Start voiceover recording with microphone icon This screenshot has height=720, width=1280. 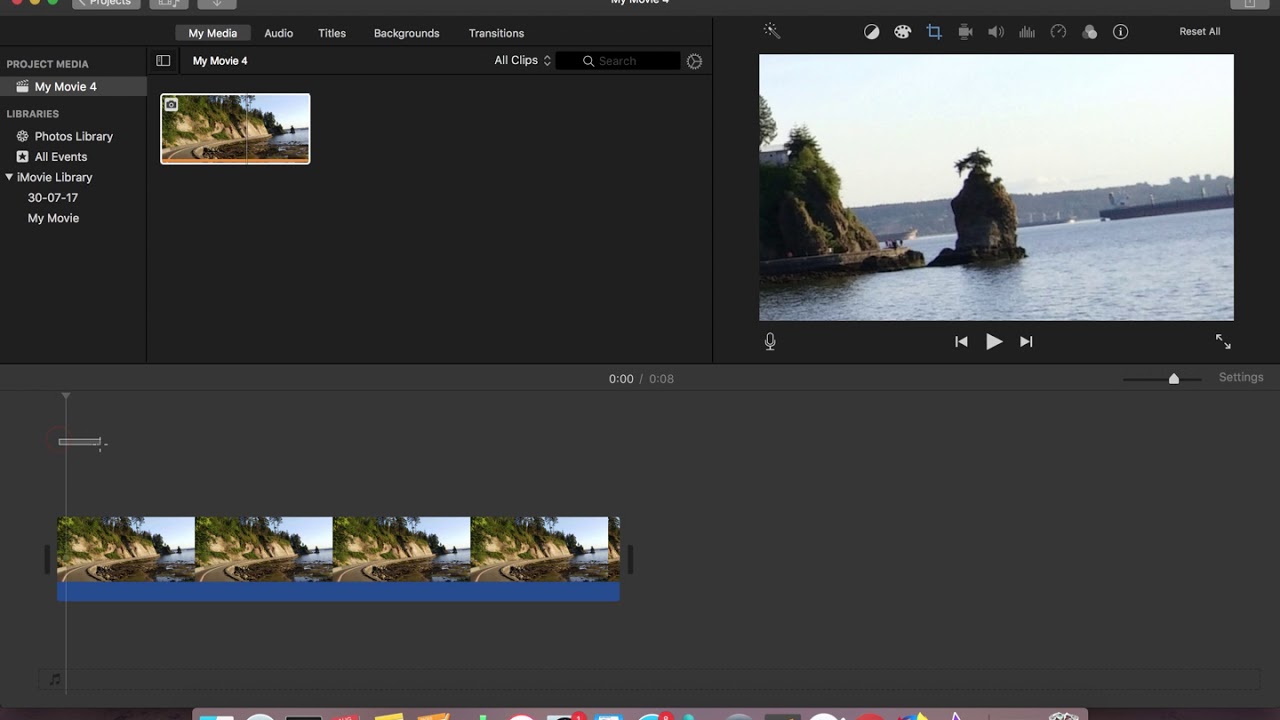click(770, 342)
